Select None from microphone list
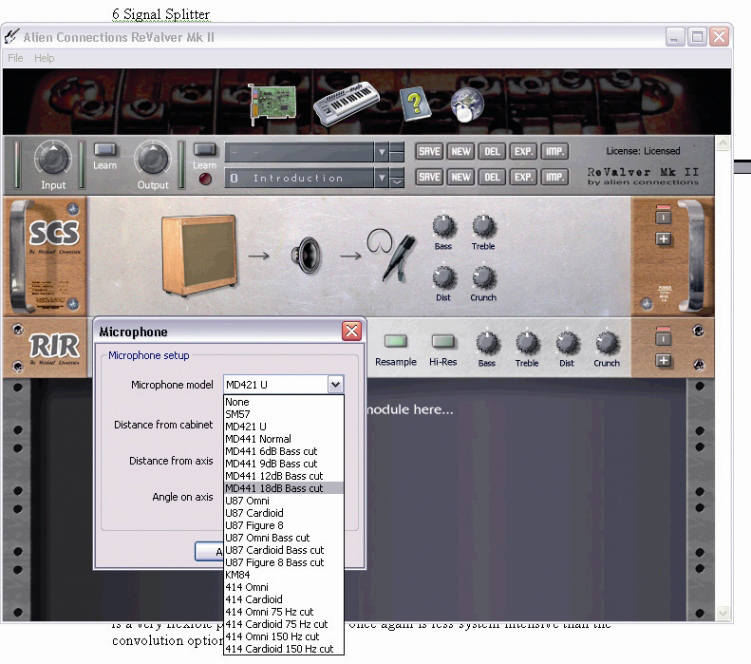The width and height of the screenshot is (751, 664). coord(284,402)
